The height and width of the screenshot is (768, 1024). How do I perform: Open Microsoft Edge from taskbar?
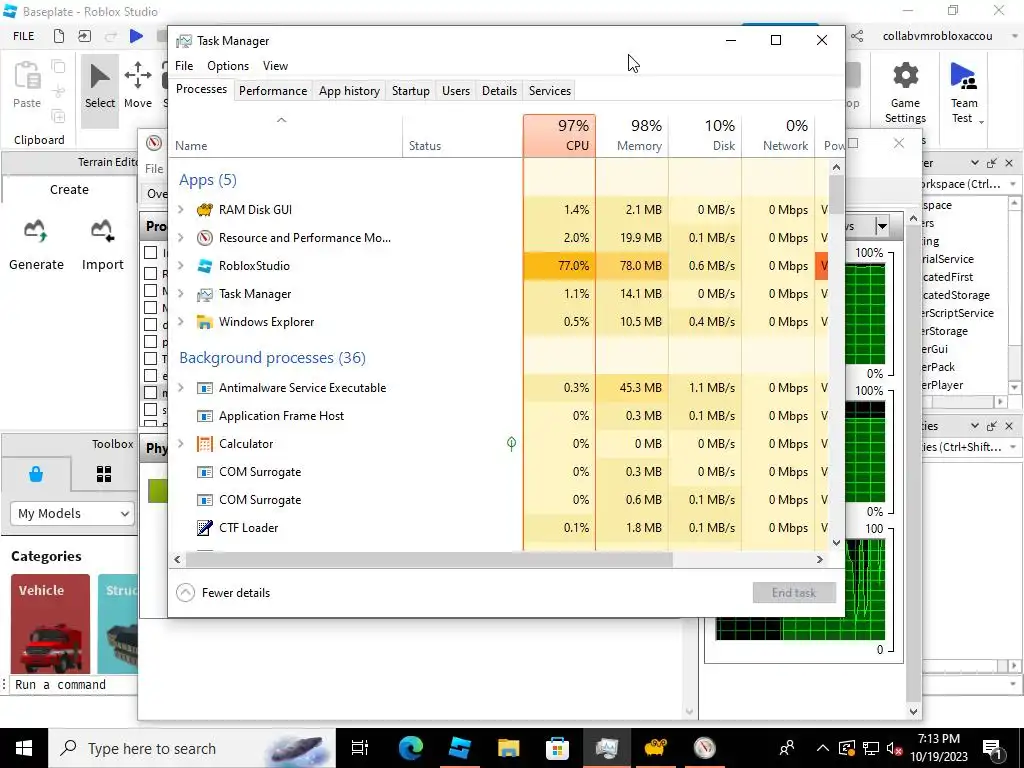pos(411,748)
